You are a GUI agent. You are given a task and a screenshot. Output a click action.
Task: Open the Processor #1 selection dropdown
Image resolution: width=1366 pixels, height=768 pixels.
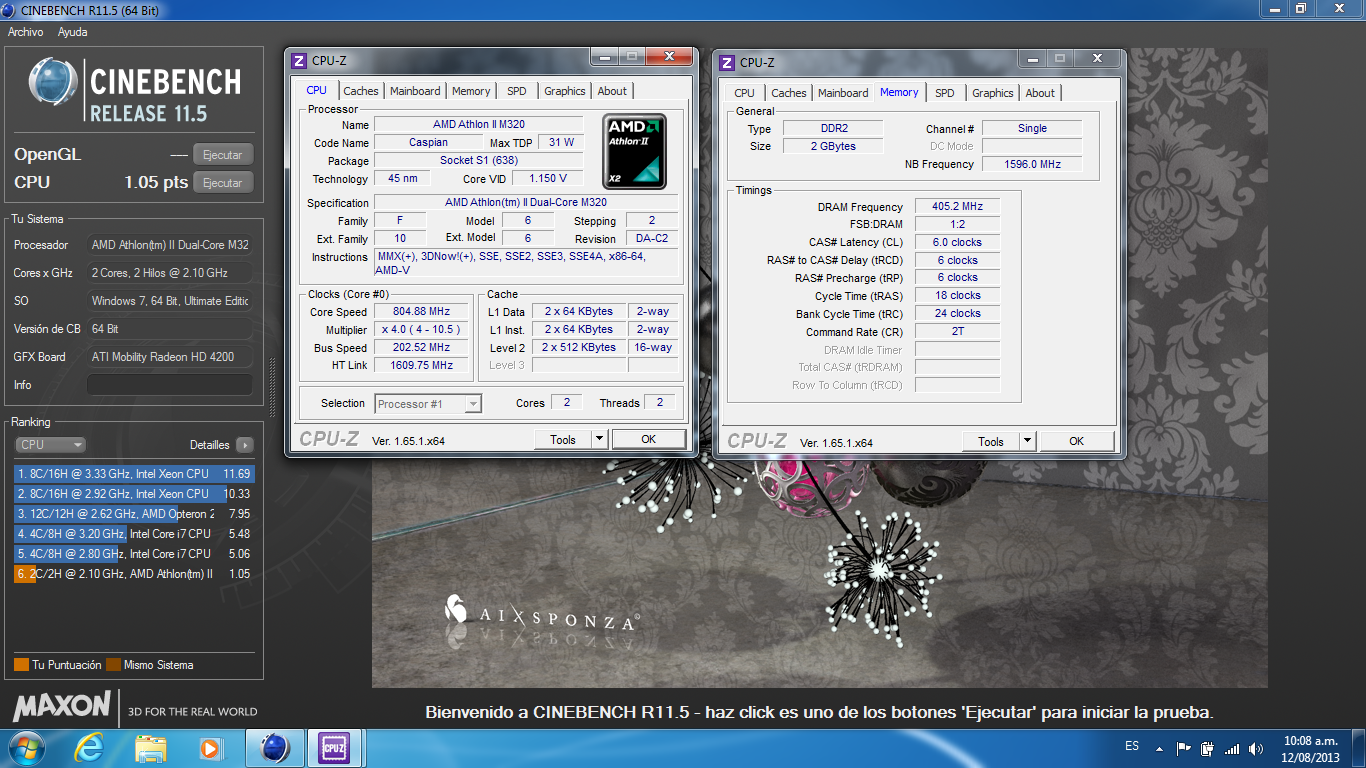(x=428, y=404)
